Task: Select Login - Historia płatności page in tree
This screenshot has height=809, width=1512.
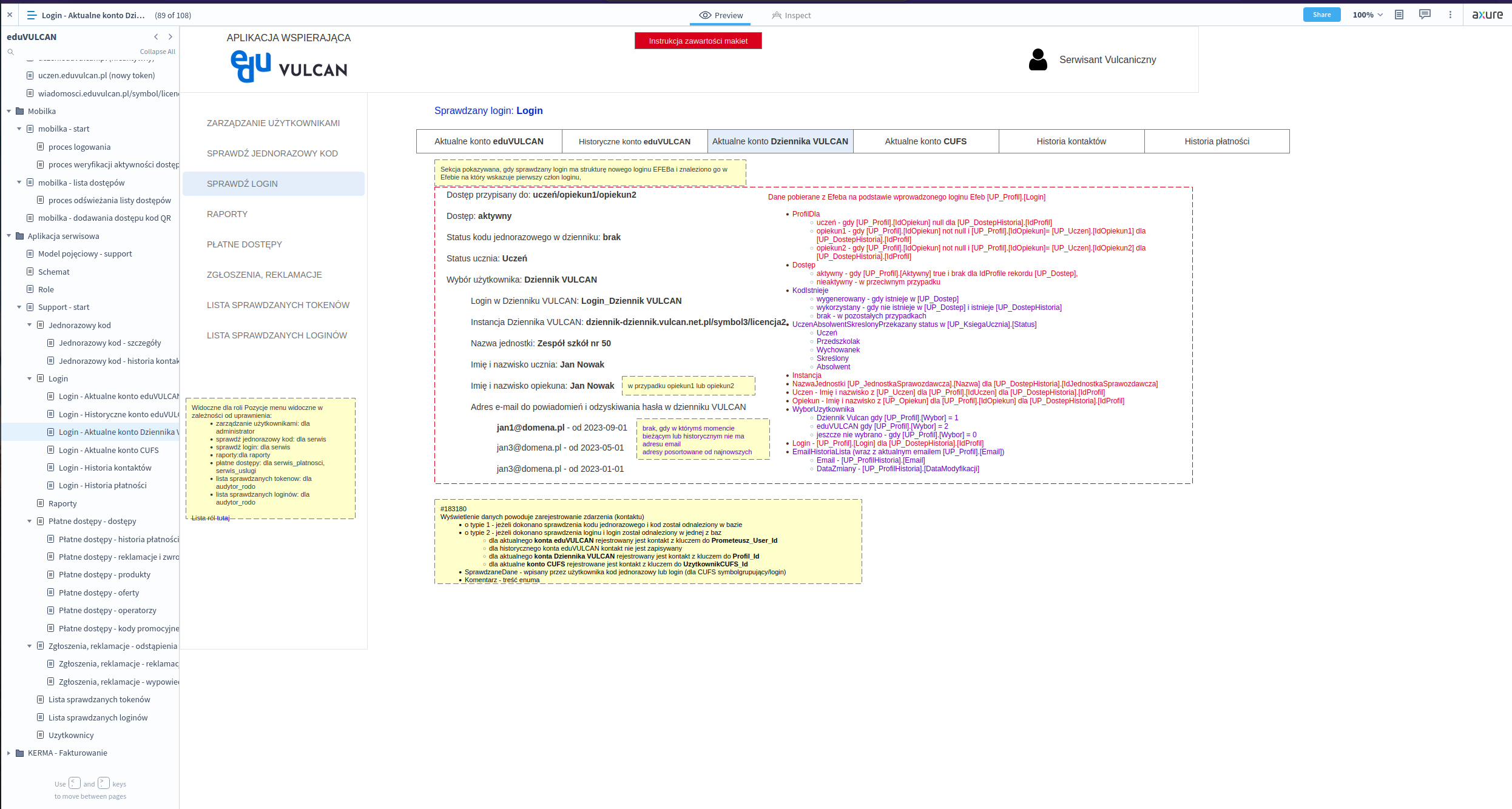Action: point(103,486)
